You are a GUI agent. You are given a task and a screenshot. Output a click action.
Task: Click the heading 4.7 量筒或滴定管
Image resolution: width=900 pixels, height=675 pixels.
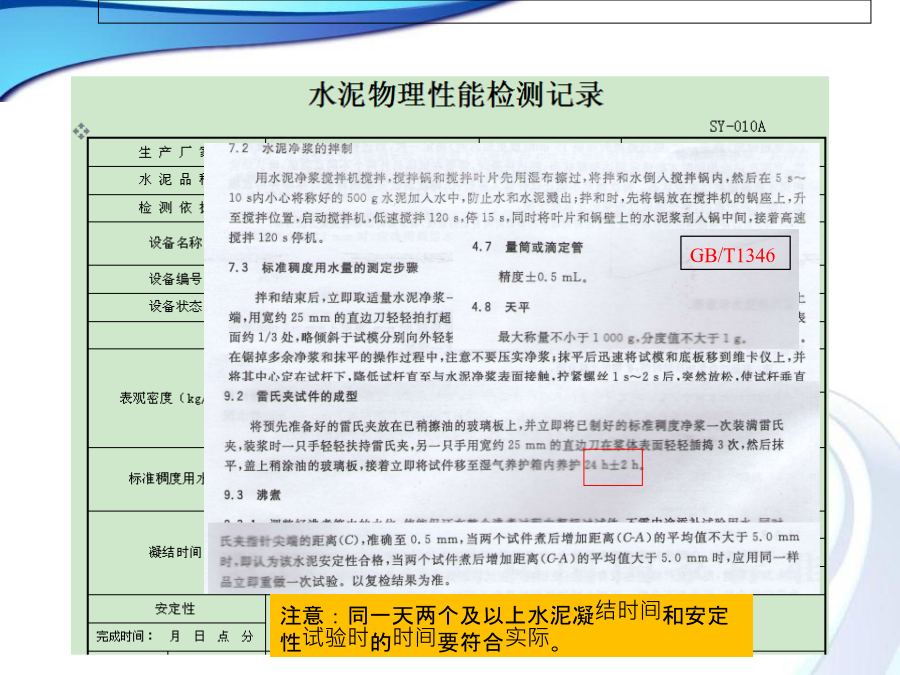click(x=527, y=247)
